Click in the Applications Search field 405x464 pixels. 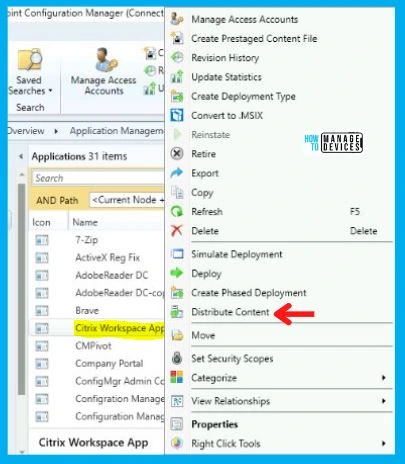tap(99, 178)
